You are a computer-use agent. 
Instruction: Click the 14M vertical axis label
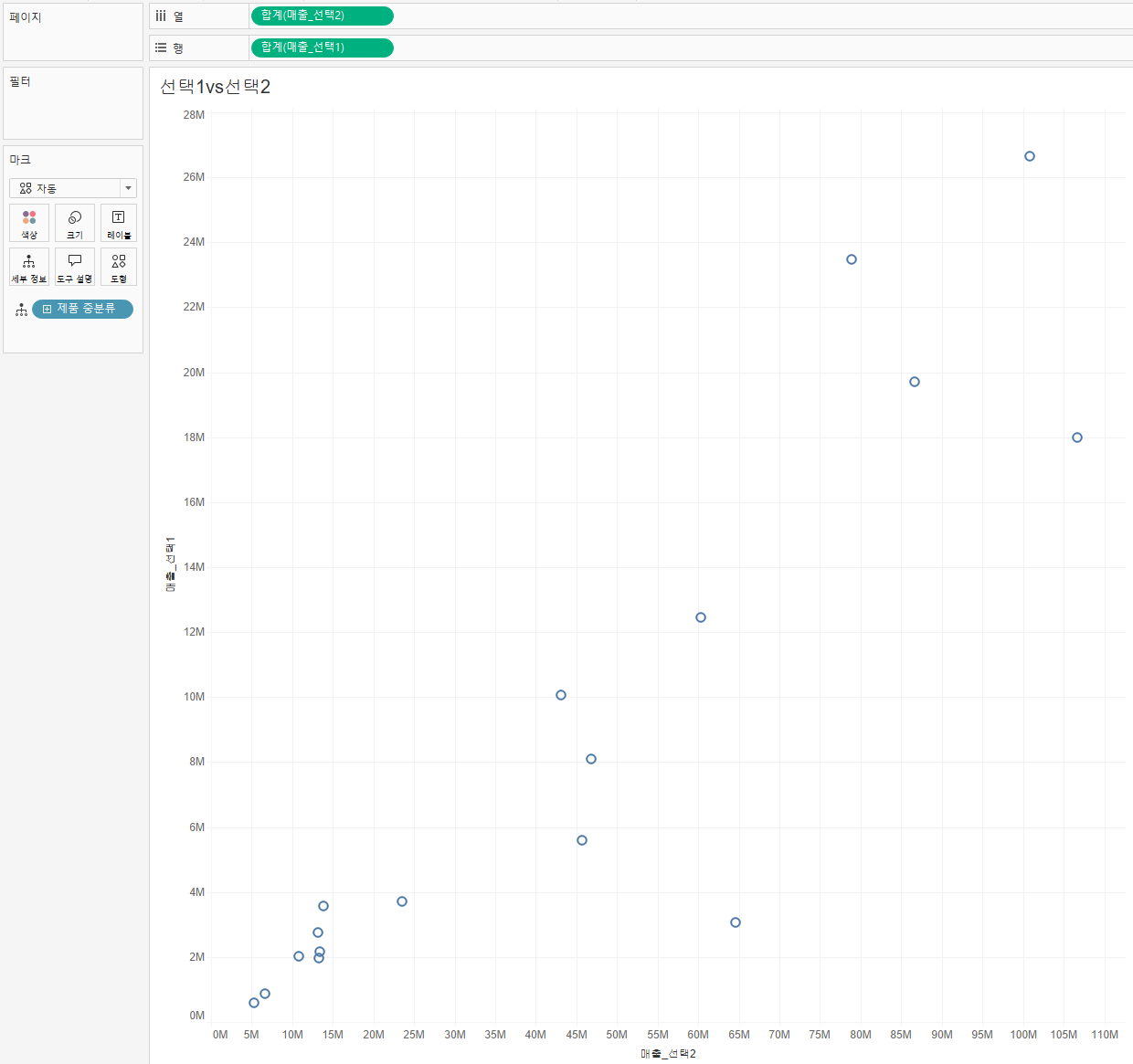[x=194, y=567]
